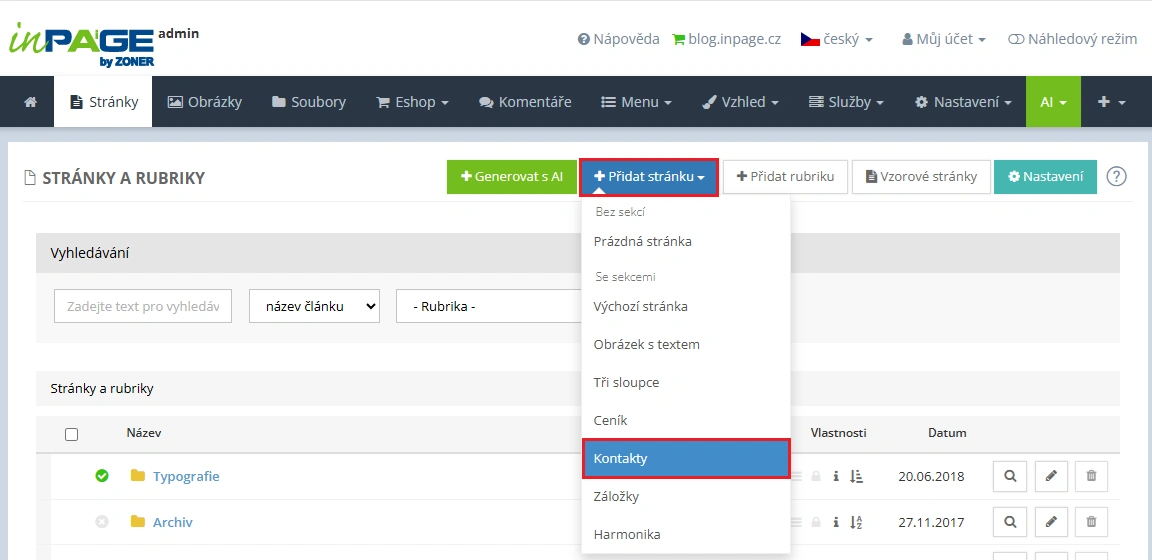Screen dimensions: 1152x560
Task: Expand the název článku search type dropdown
Action: tap(314, 306)
